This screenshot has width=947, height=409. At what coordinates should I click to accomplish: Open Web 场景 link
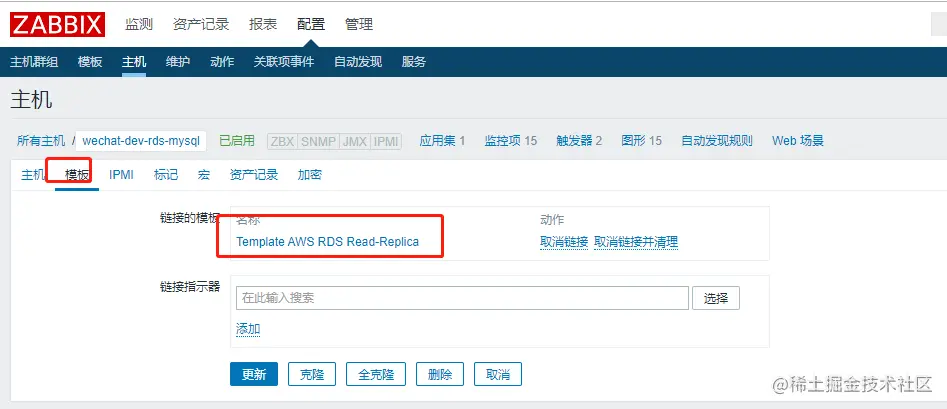click(x=798, y=141)
